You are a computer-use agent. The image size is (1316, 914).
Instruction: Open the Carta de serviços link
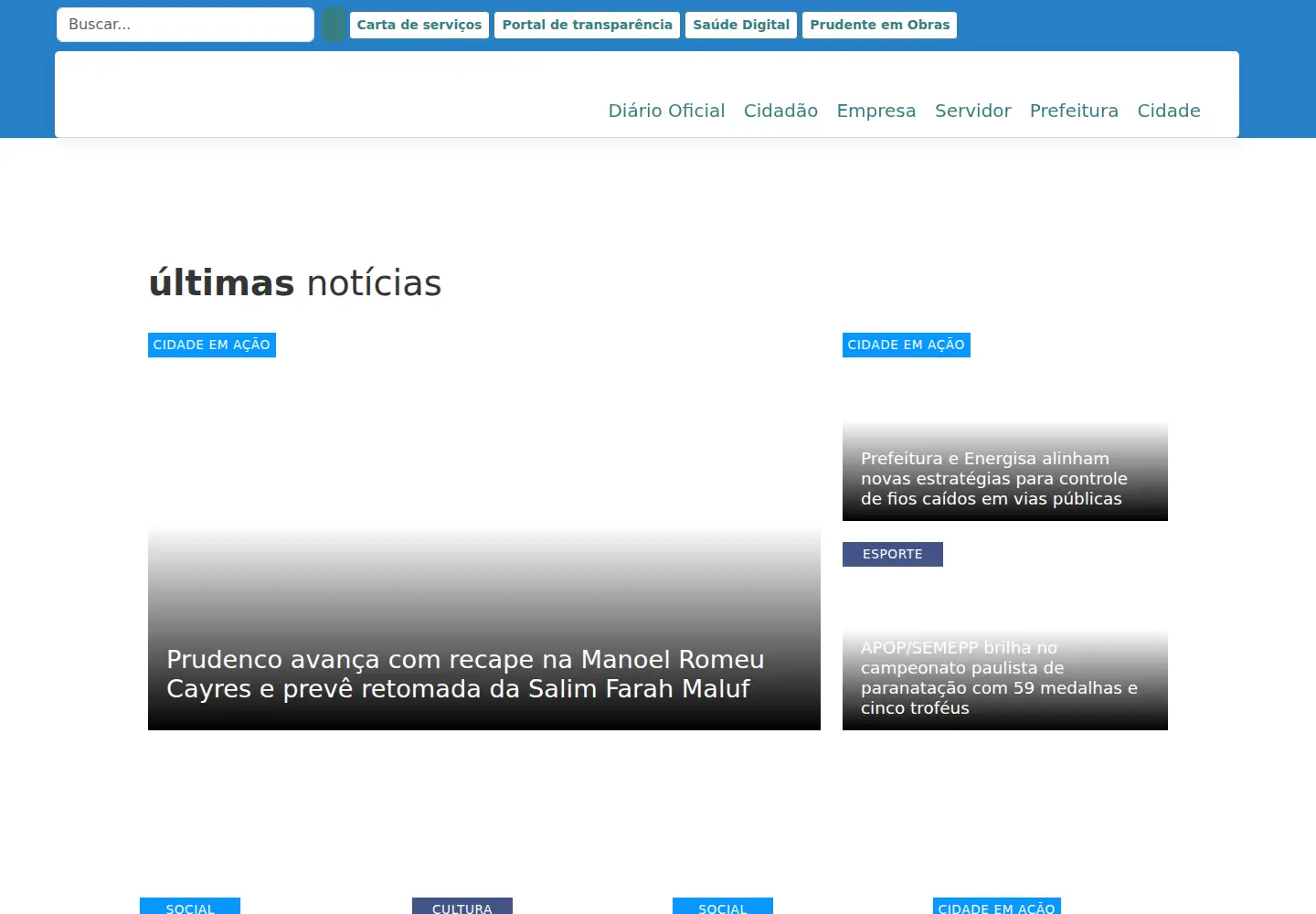pos(419,25)
